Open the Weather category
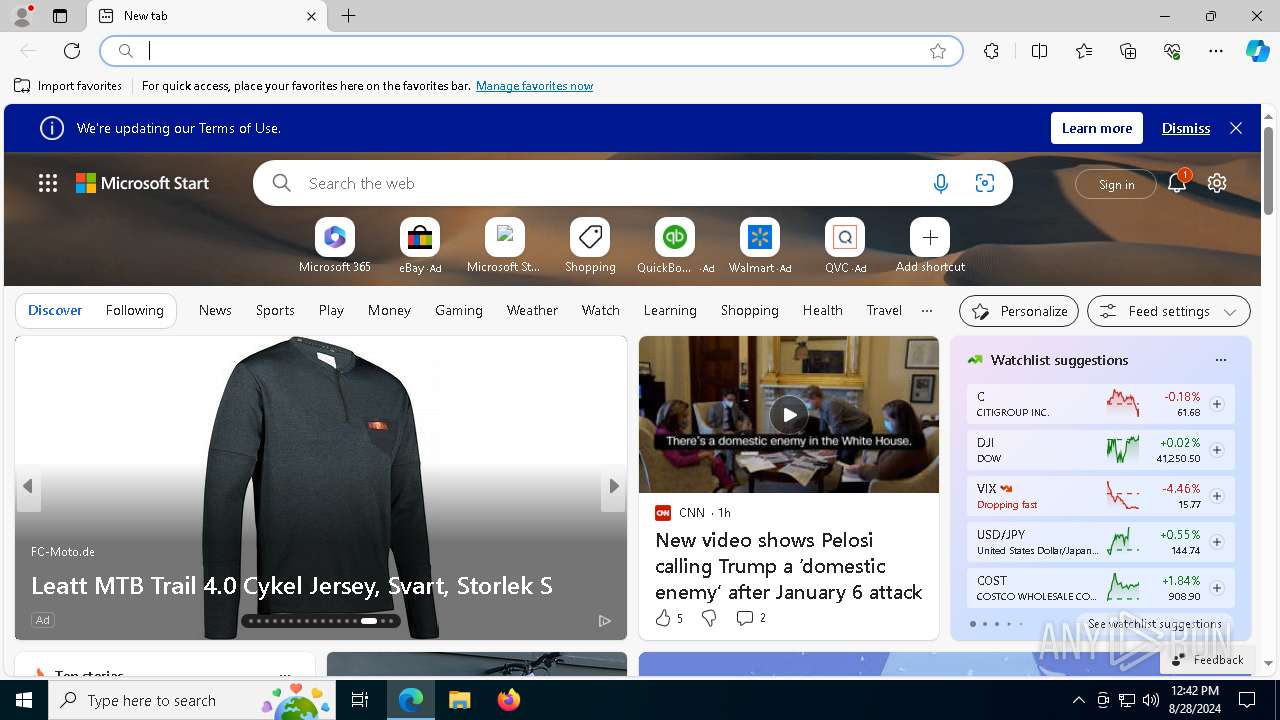 click(532, 311)
